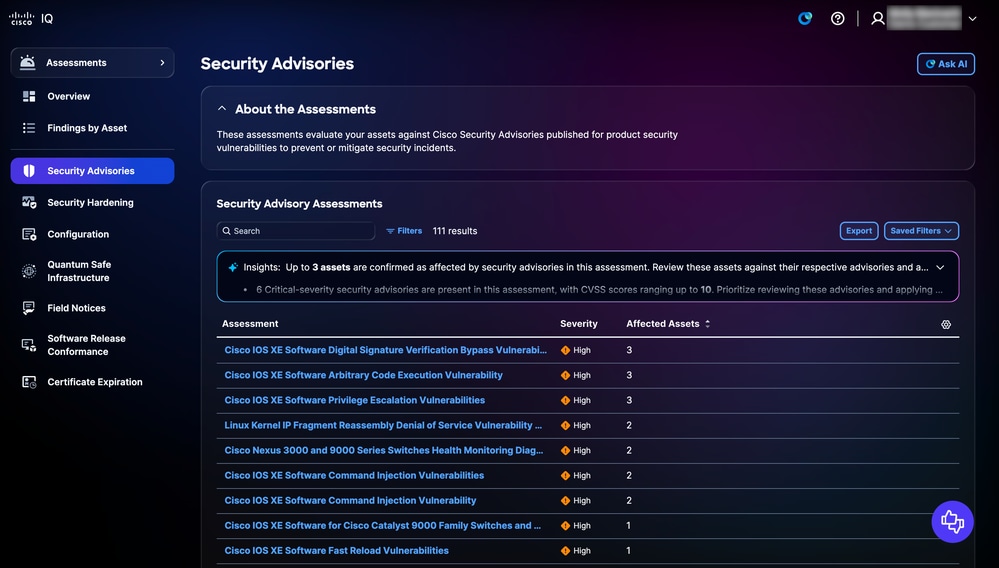Open Security Hardening page
Screen dimensions: 999x568
click(x=90, y=202)
